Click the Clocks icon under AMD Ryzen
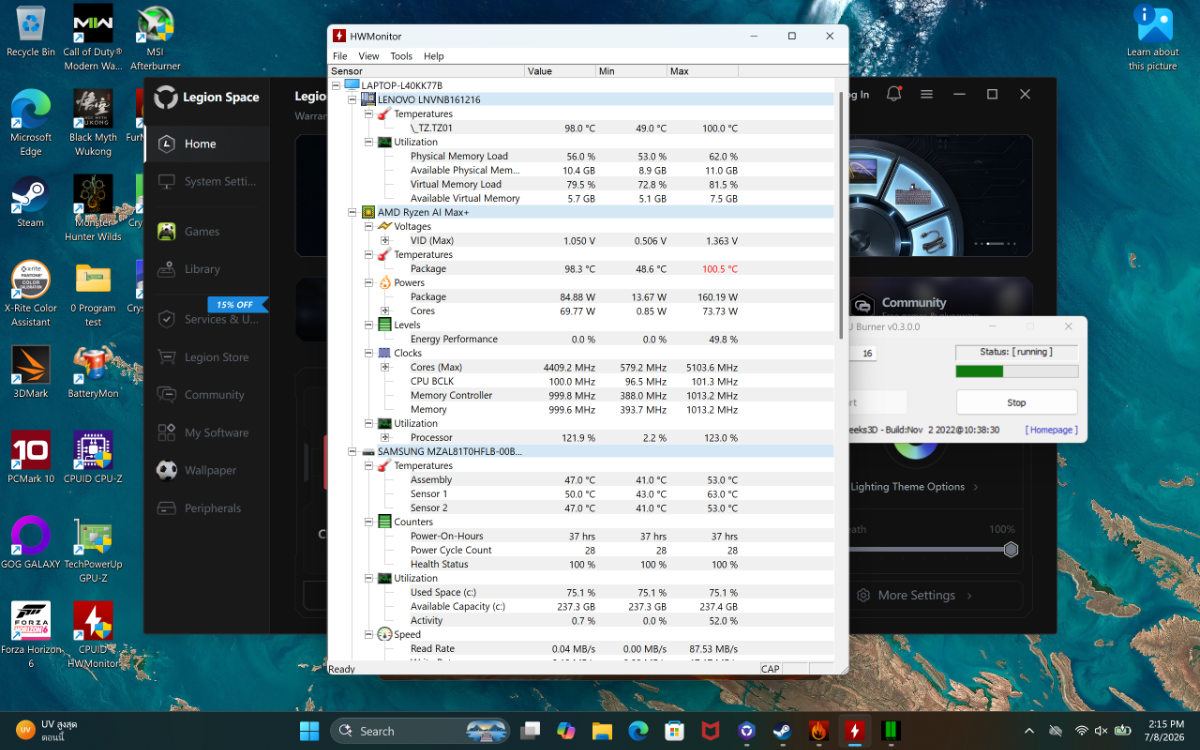The image size is (1200, 750). pyautogui.click(x=385, y=353)
